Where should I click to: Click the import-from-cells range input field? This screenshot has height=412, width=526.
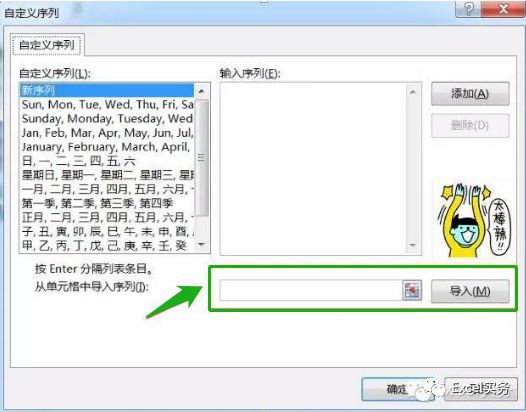click(x=311, y=291)
